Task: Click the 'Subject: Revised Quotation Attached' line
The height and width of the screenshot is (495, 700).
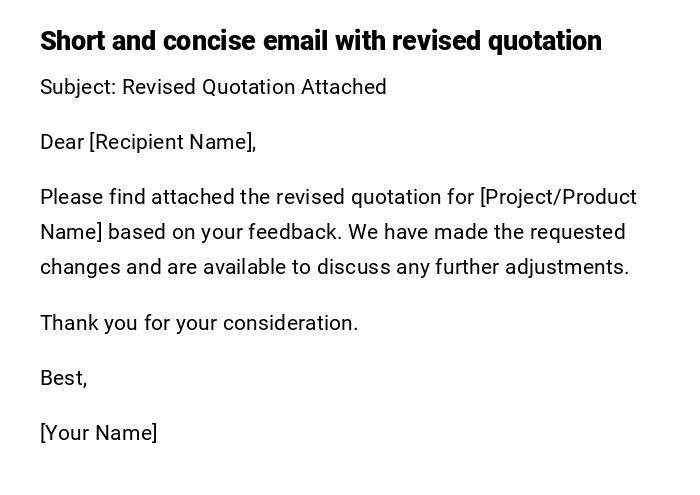Action: tap(213, 87)
